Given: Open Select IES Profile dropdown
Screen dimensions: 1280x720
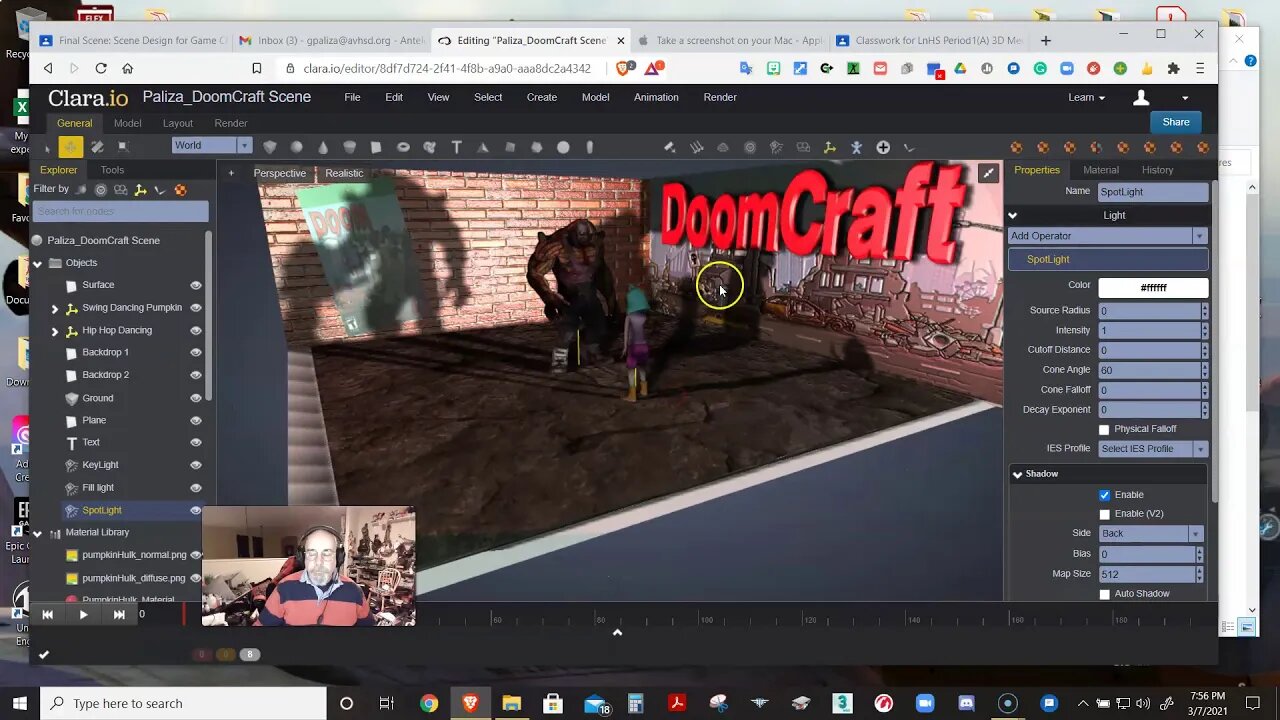Looking at the screenshot, I should (1153, 449).
